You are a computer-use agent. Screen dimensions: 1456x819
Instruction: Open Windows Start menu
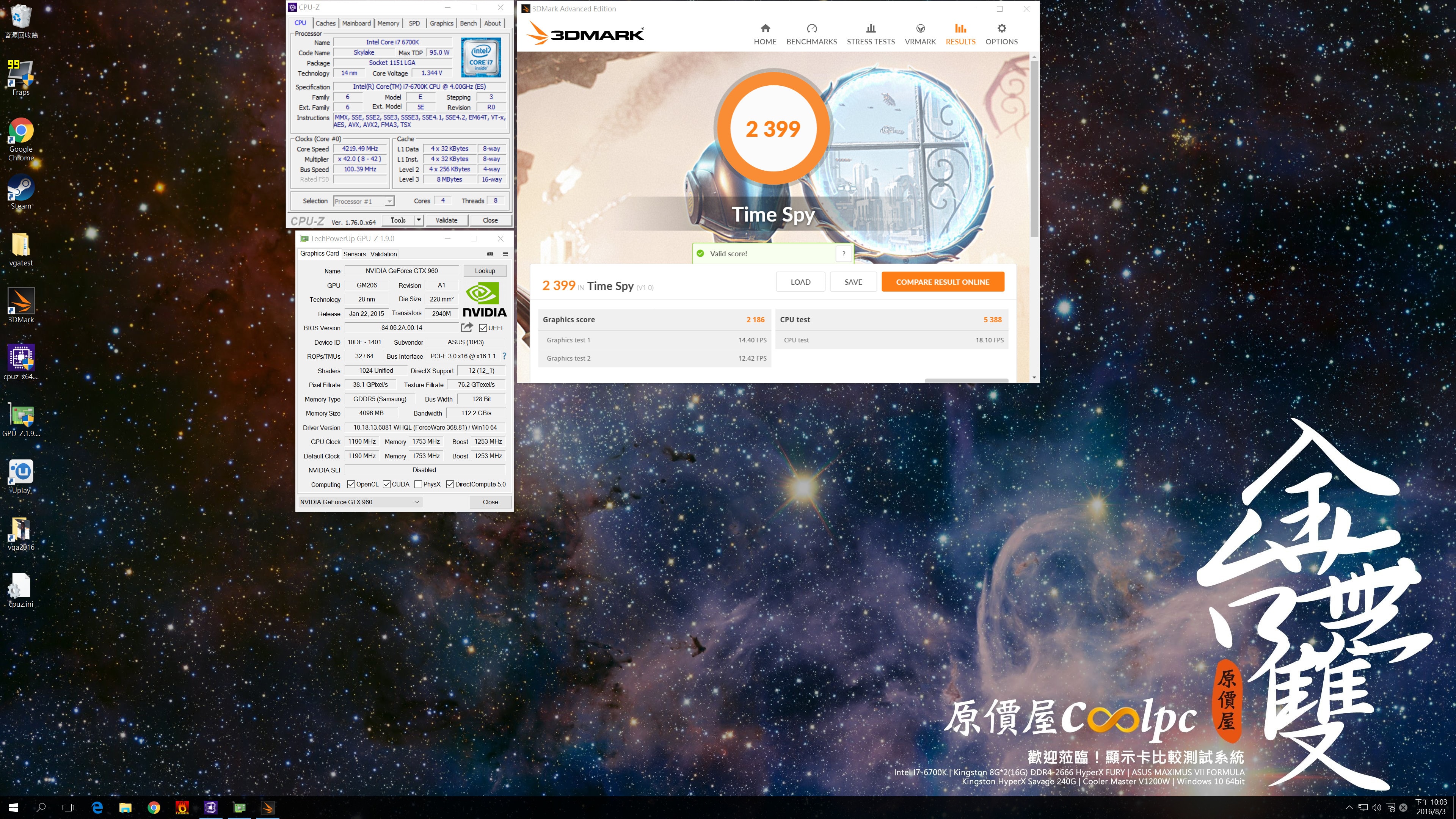14,808
